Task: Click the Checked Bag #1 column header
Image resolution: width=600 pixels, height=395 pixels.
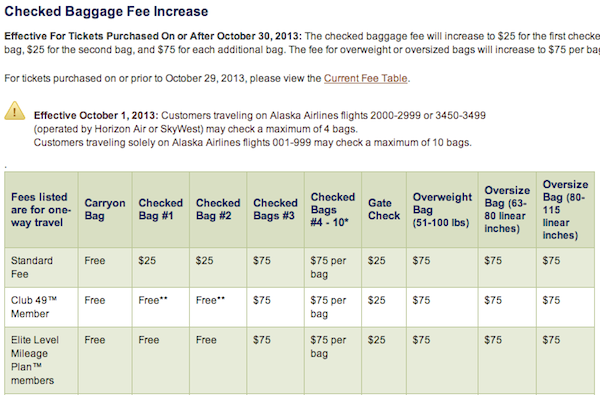Action: pyautogui.click(x=160, y=209)
